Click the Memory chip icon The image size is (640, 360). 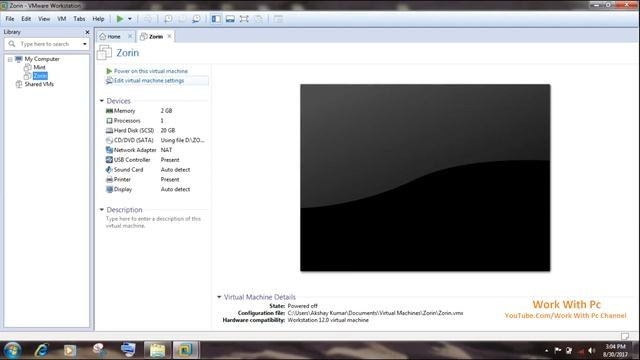coord(109,111)
